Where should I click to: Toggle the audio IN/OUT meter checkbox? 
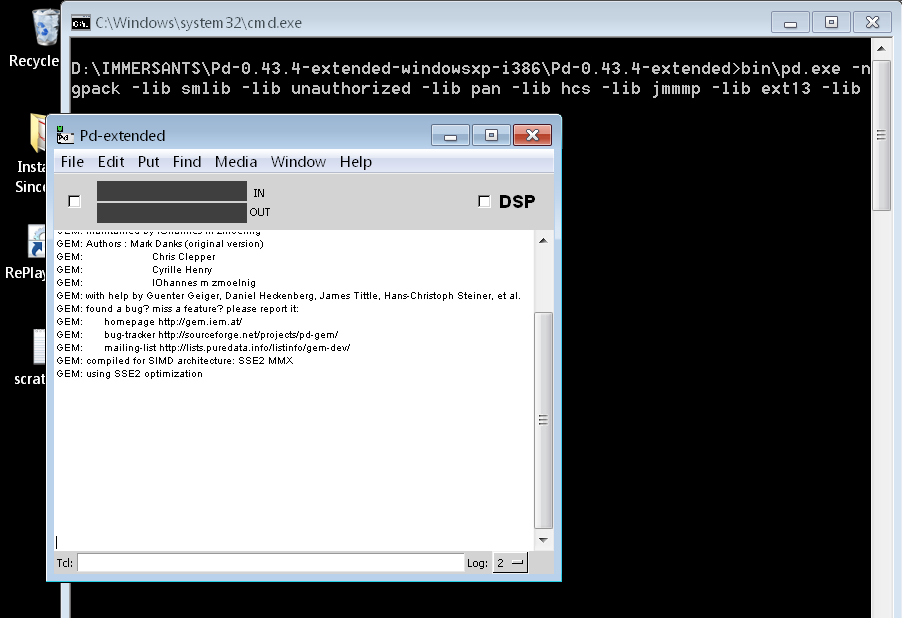[x=74, y=202]
